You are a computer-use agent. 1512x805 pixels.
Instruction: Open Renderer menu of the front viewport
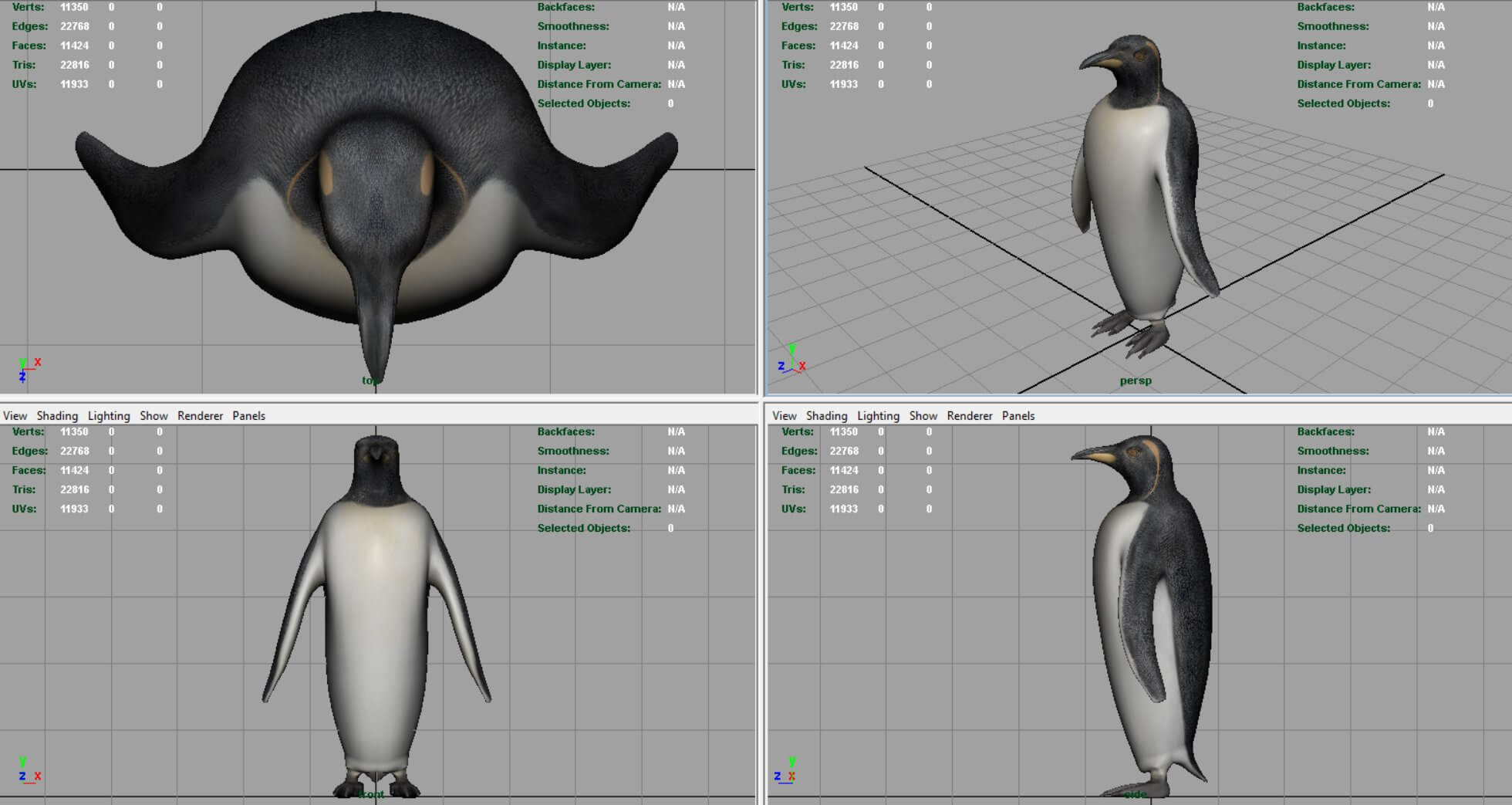coord(200,415)
